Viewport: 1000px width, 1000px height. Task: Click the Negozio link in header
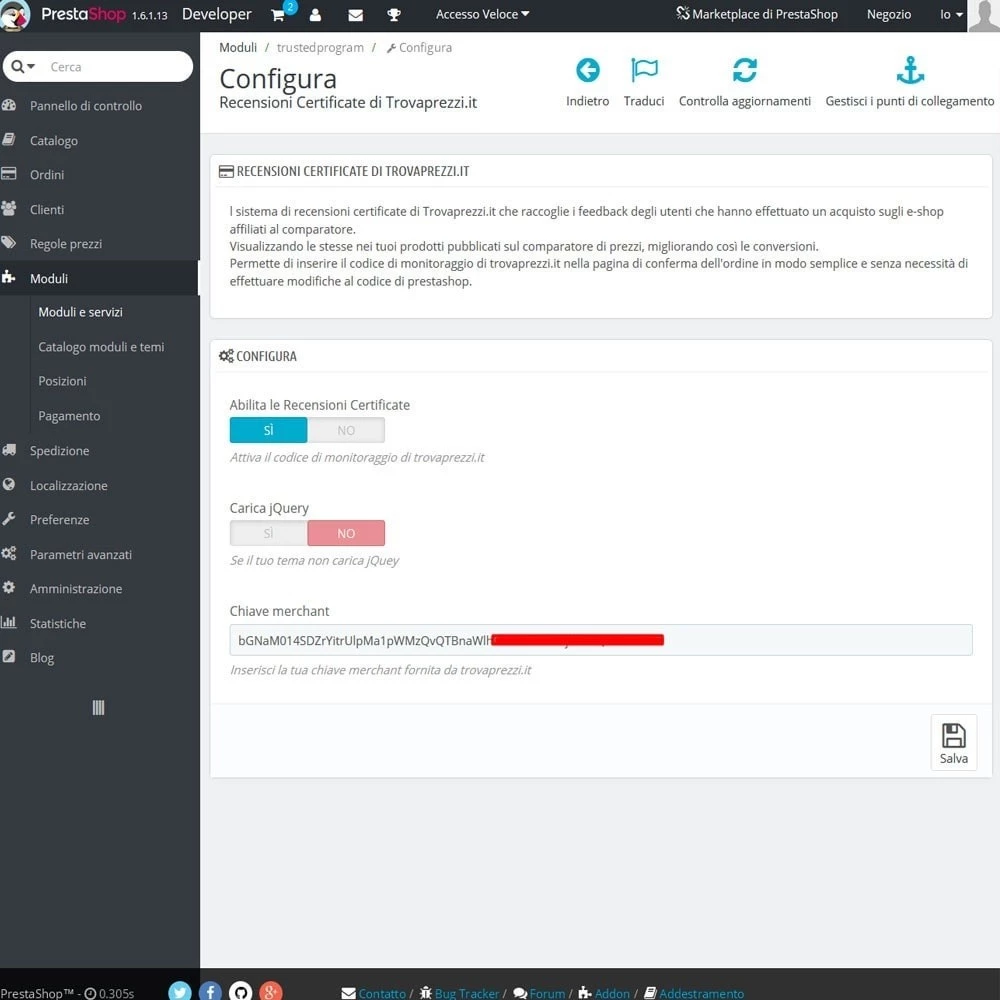point(888,14)
